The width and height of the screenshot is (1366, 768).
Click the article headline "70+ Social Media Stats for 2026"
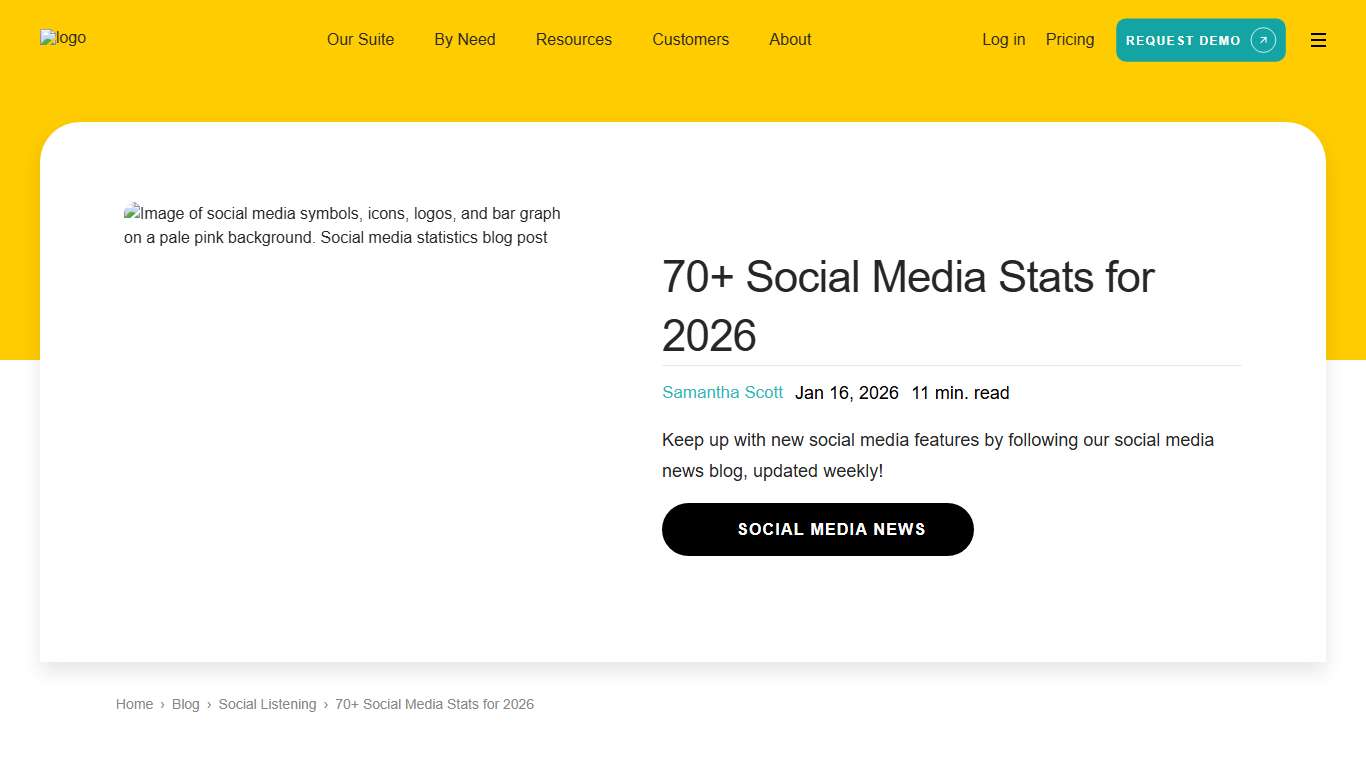pos(908,306)
